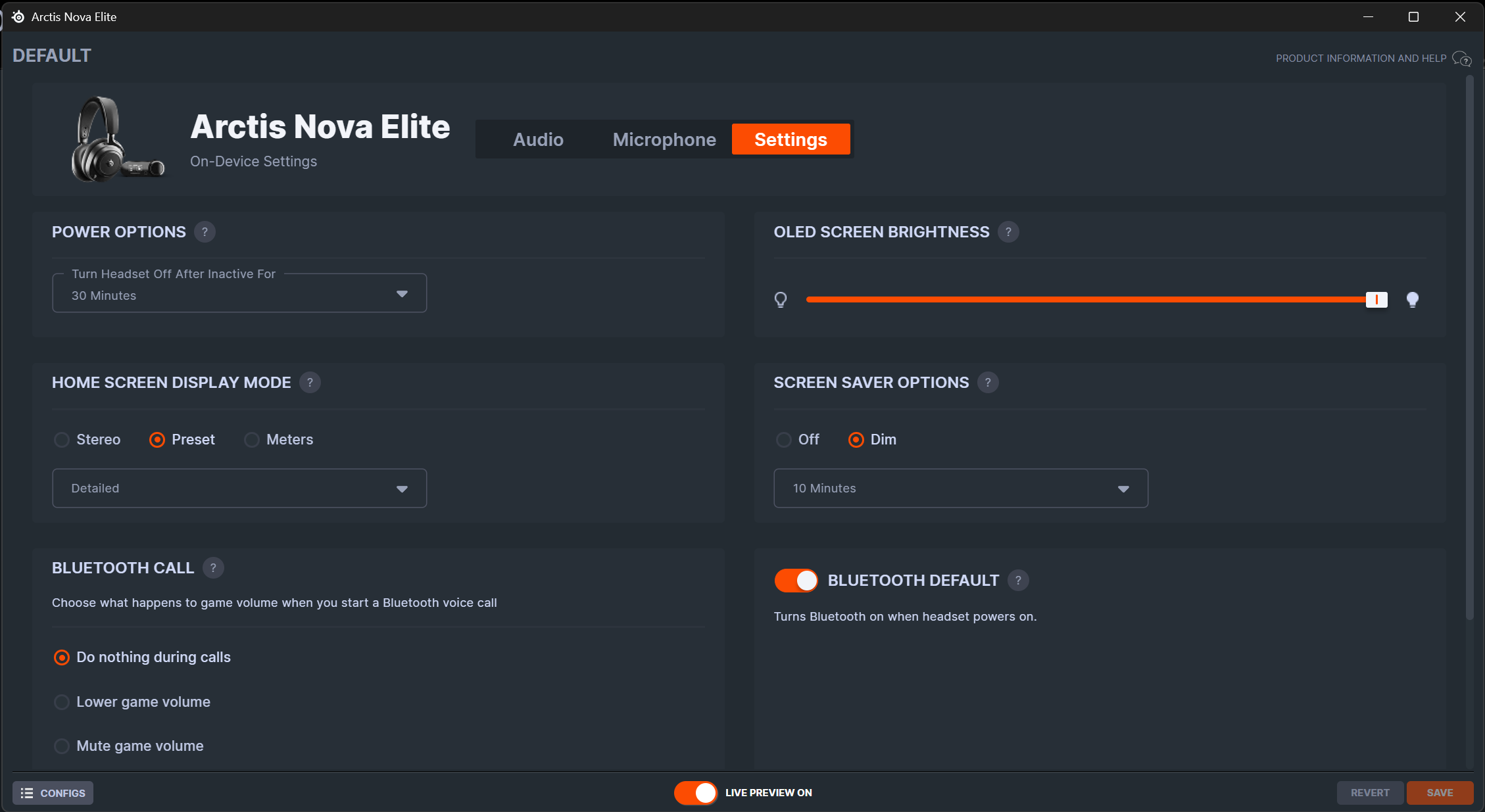This screenshot has height=812, width=1485.
Task: Open the Configs list button
Action: pos(53,793)
